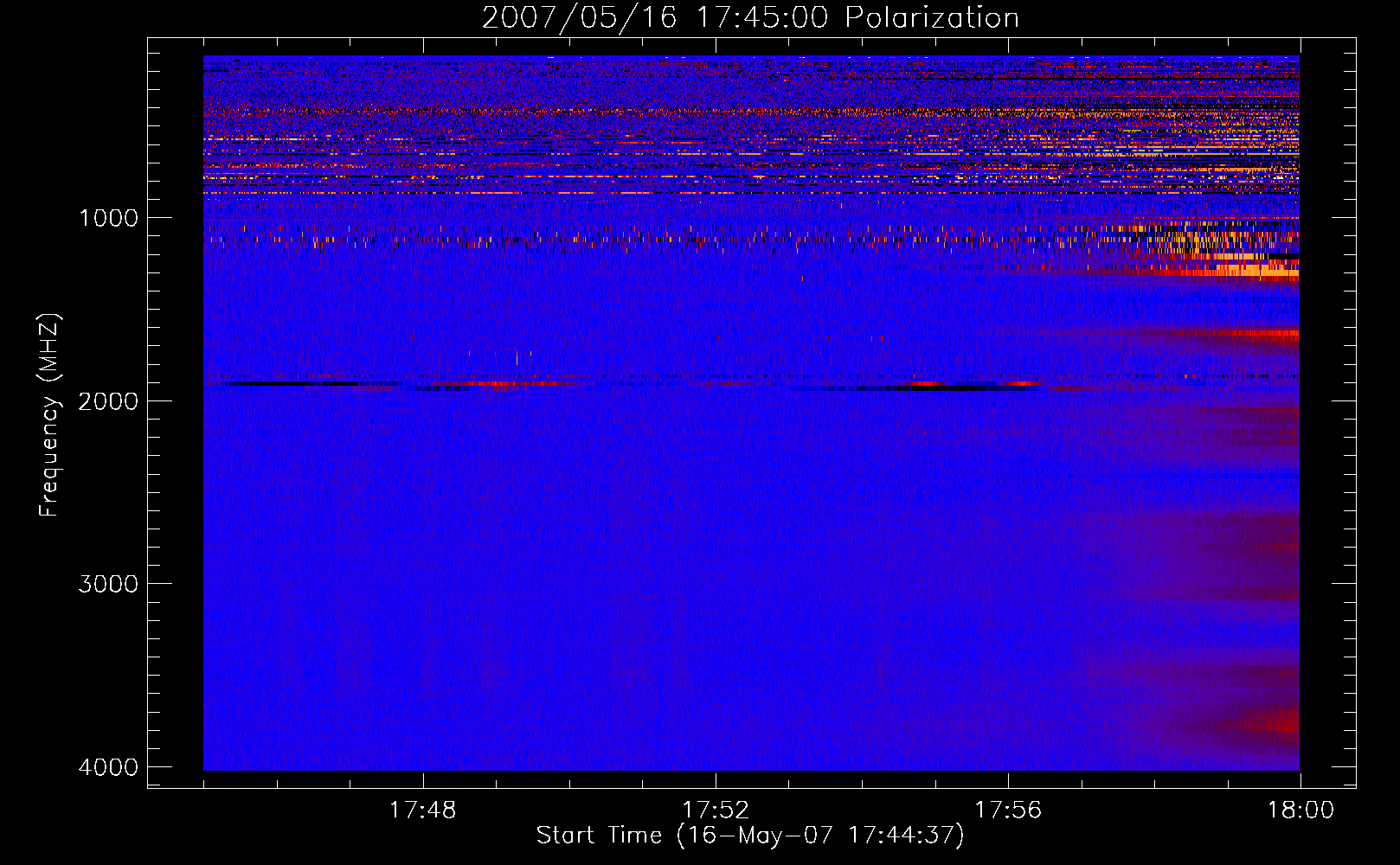The width and height of the screenshot is (1400, 865).
Task: Select the 3000 frequency tick label
Action: pos(109,584)
